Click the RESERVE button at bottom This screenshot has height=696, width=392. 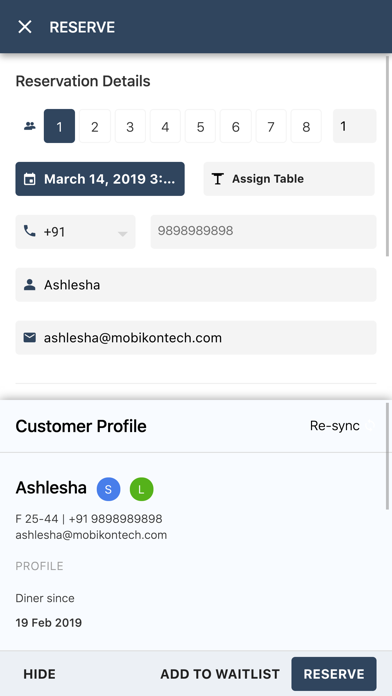click(334, 674)
